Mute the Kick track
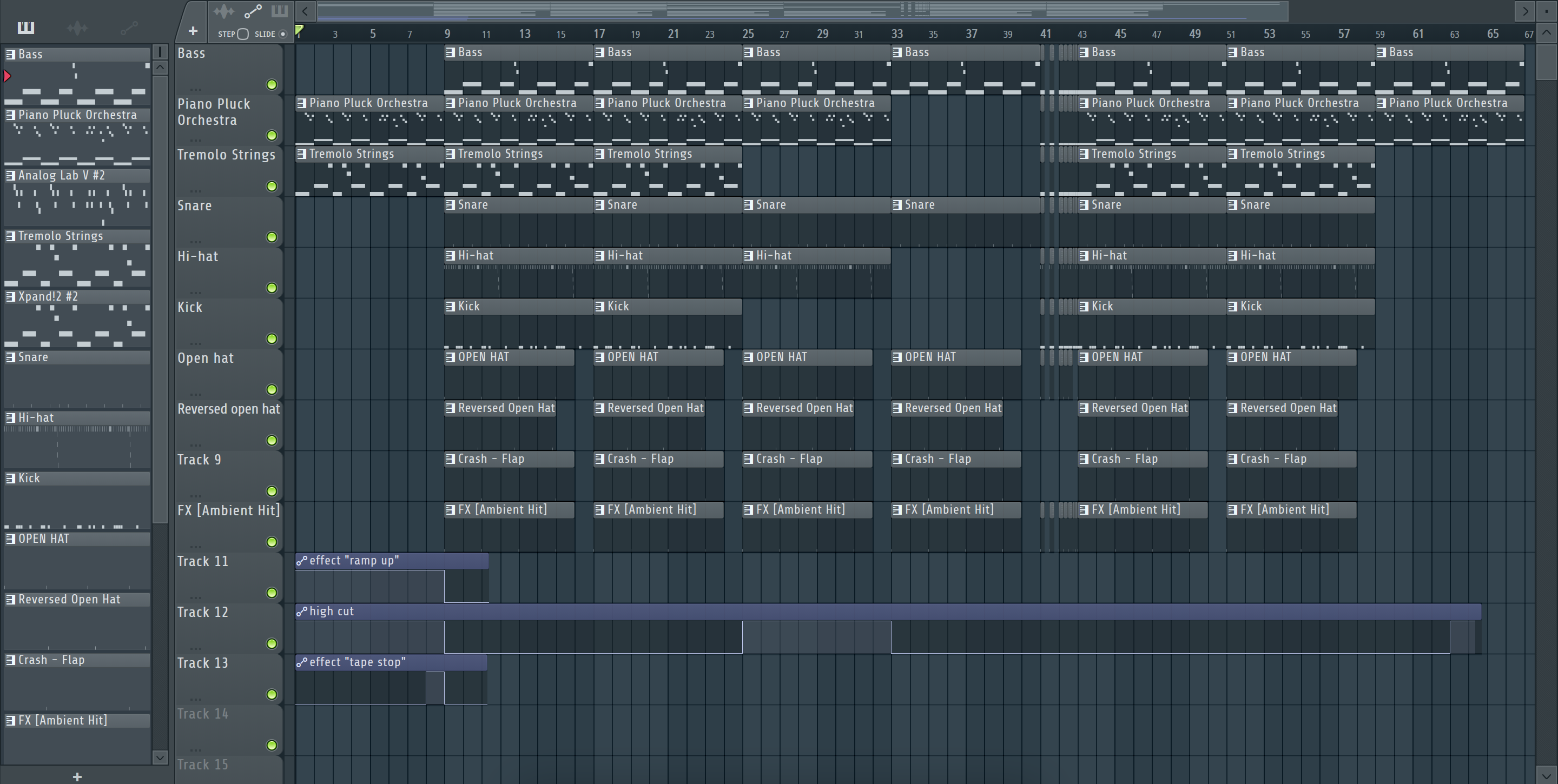This screenshot has width=1558, height=784. (x=272, y=338)
